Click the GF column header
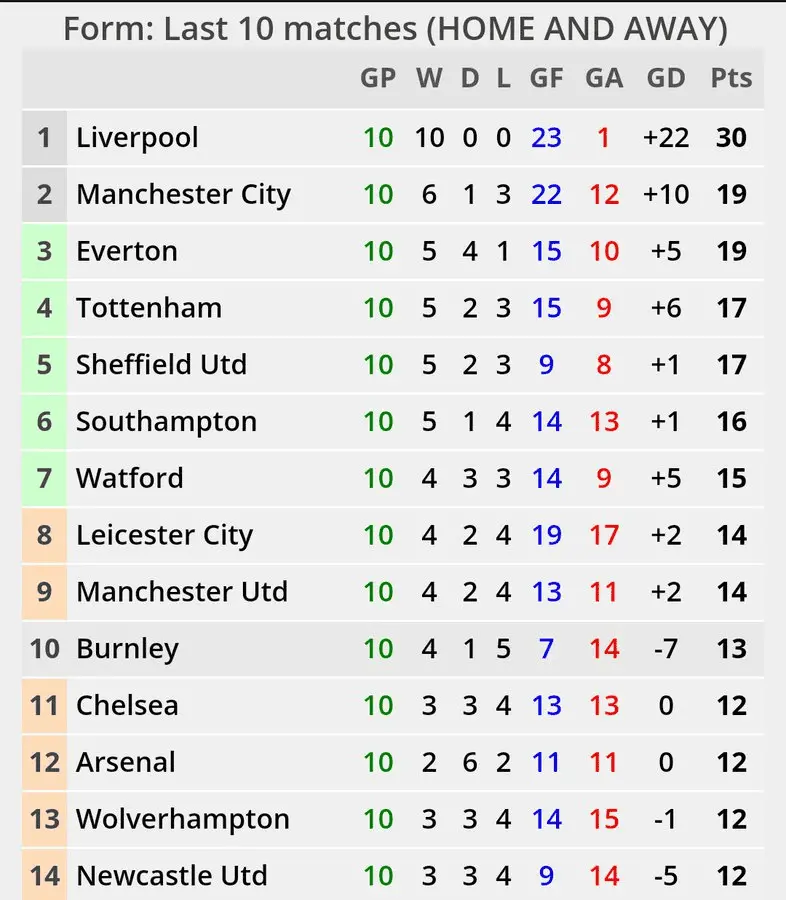The image size is (786, 900). [546, 78]
